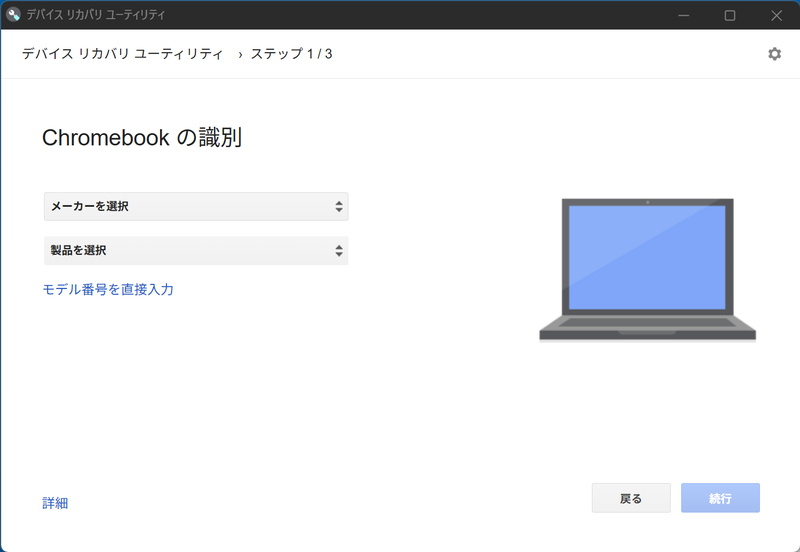Viewport: 800px width, 552px height.
Task: Click the 戻る button
Action: point(631,498)
